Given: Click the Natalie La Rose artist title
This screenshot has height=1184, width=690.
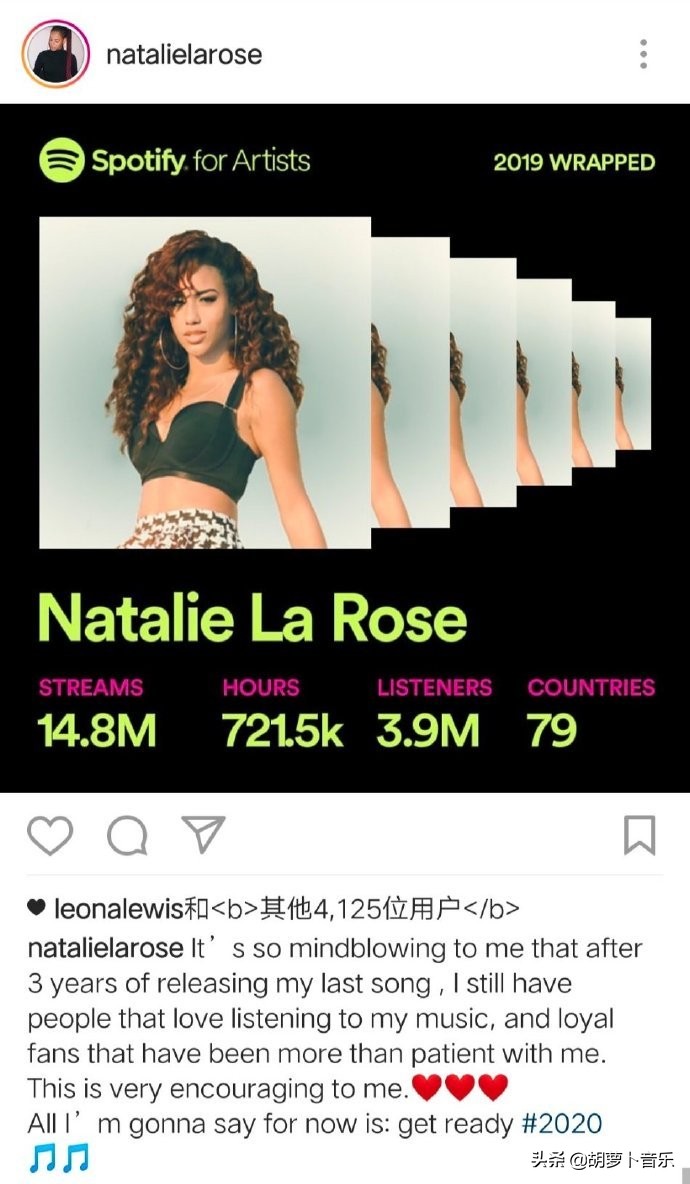Looking at the screenshot, I should pos(252,618).
